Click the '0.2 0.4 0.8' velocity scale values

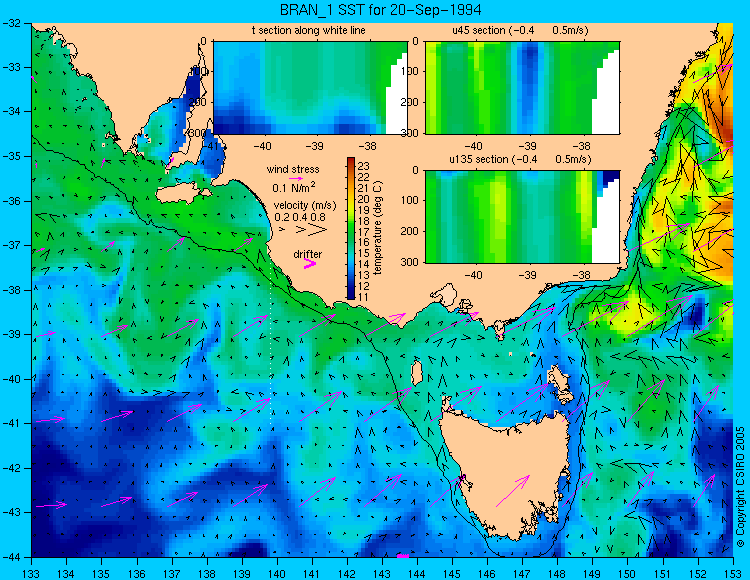tap(300, 217)
